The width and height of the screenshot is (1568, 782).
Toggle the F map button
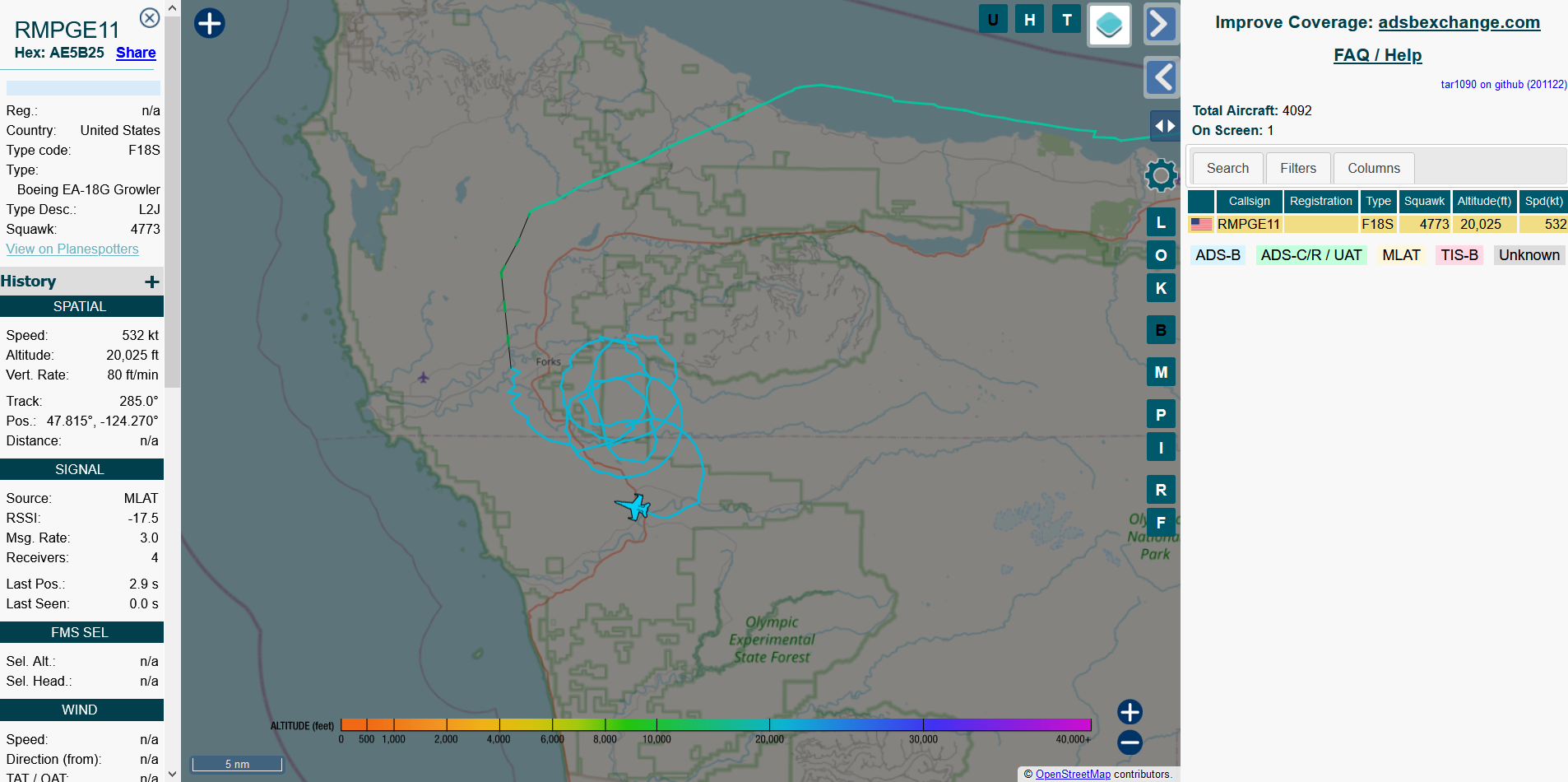pos(1161,523)
